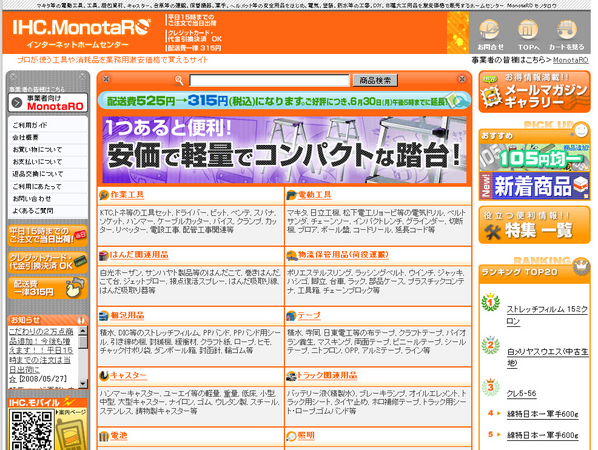Select ご利用ガイド in sidebar menu

coord(48,125)
